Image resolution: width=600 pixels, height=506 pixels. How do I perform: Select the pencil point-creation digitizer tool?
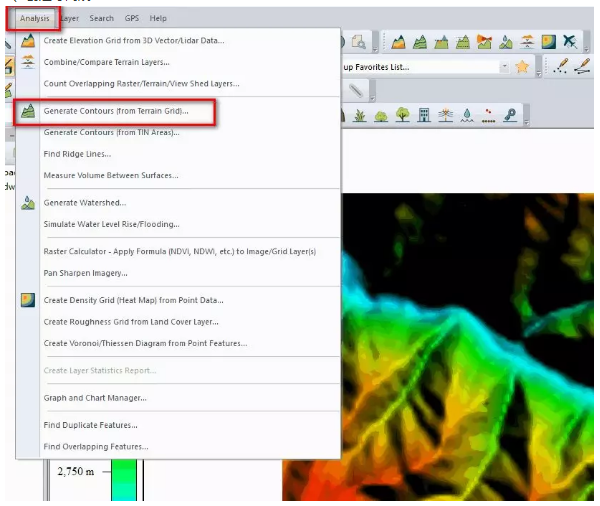[560, 66]
